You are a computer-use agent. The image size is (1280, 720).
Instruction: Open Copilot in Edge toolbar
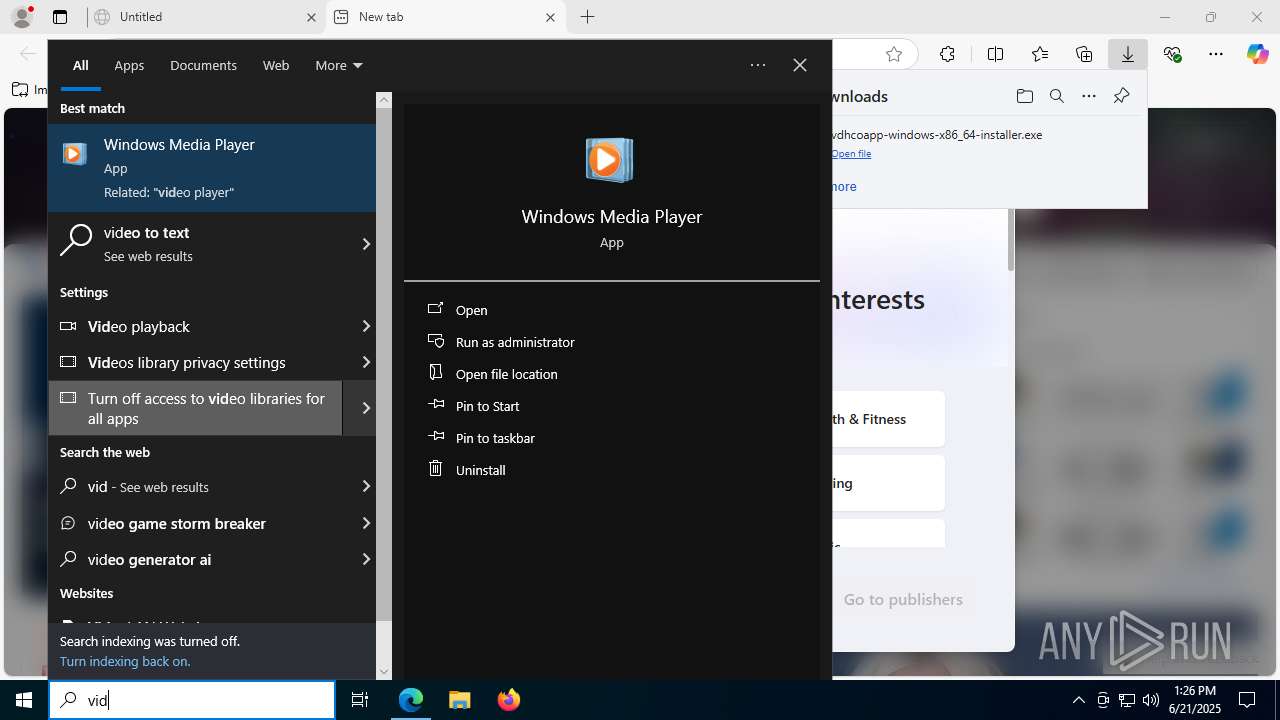(x=1257, y=54)
